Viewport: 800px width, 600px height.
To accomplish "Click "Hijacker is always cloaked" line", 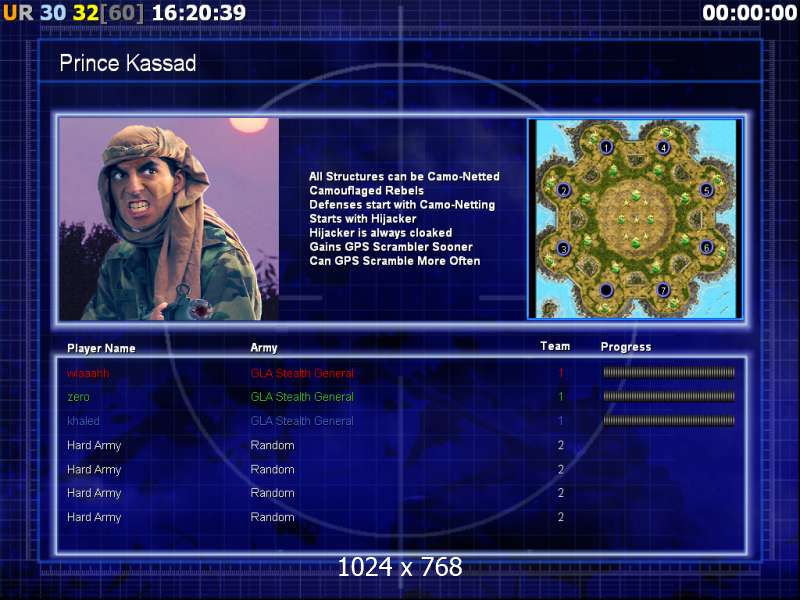I will click(381, 233).
